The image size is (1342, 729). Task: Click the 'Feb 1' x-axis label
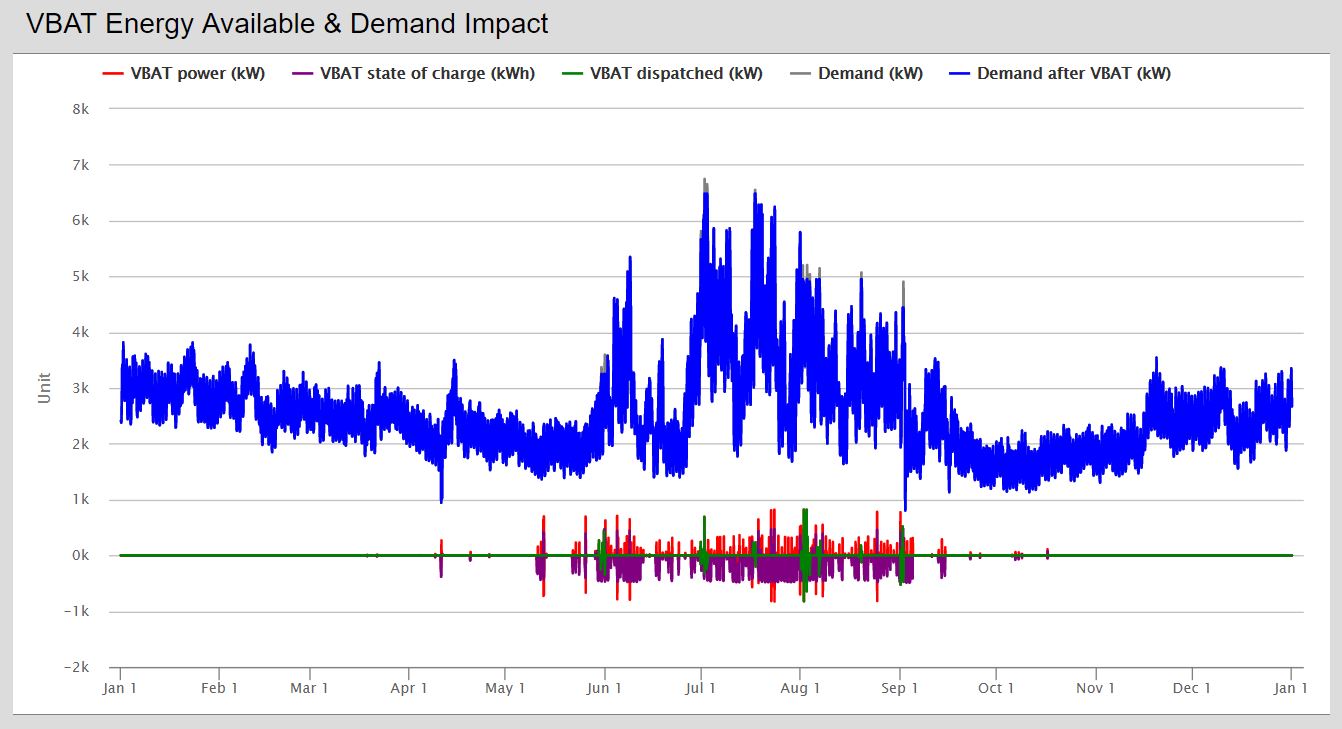(x=219, y=688)
